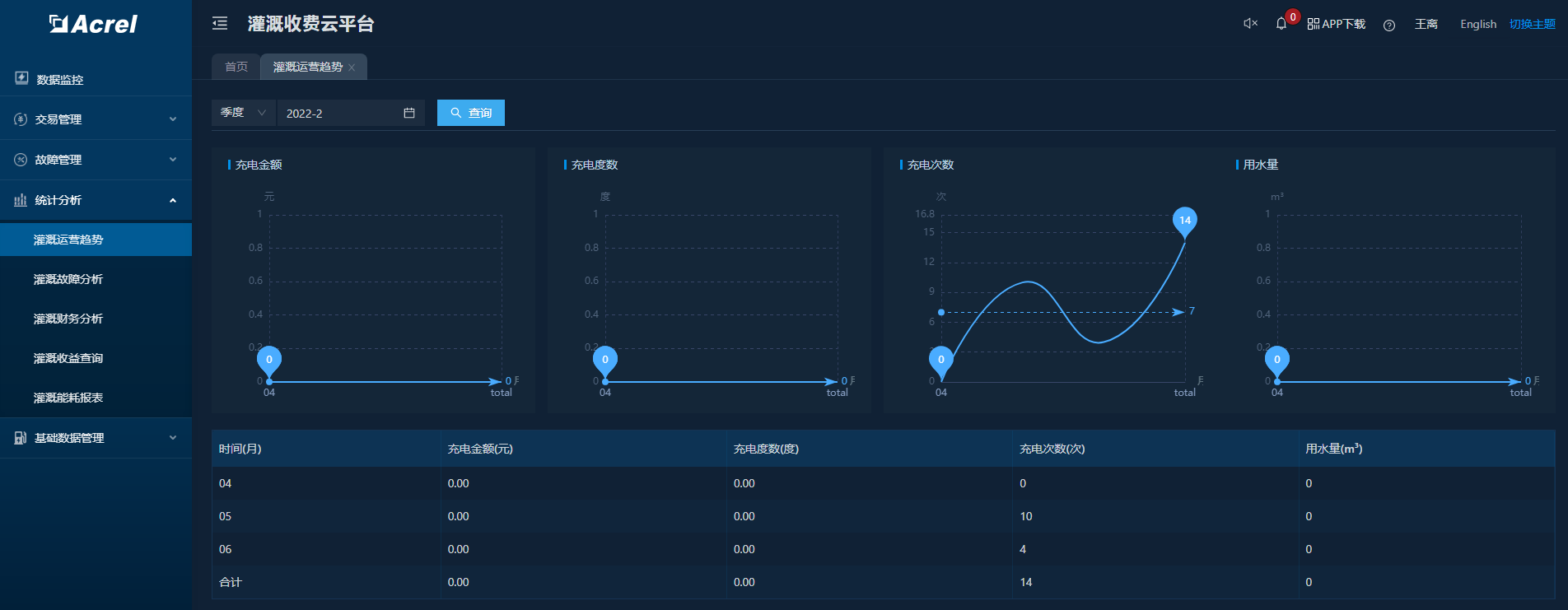Mute sound using the speaker icon
The image size is (1568, 610).
pos(1250,24)
